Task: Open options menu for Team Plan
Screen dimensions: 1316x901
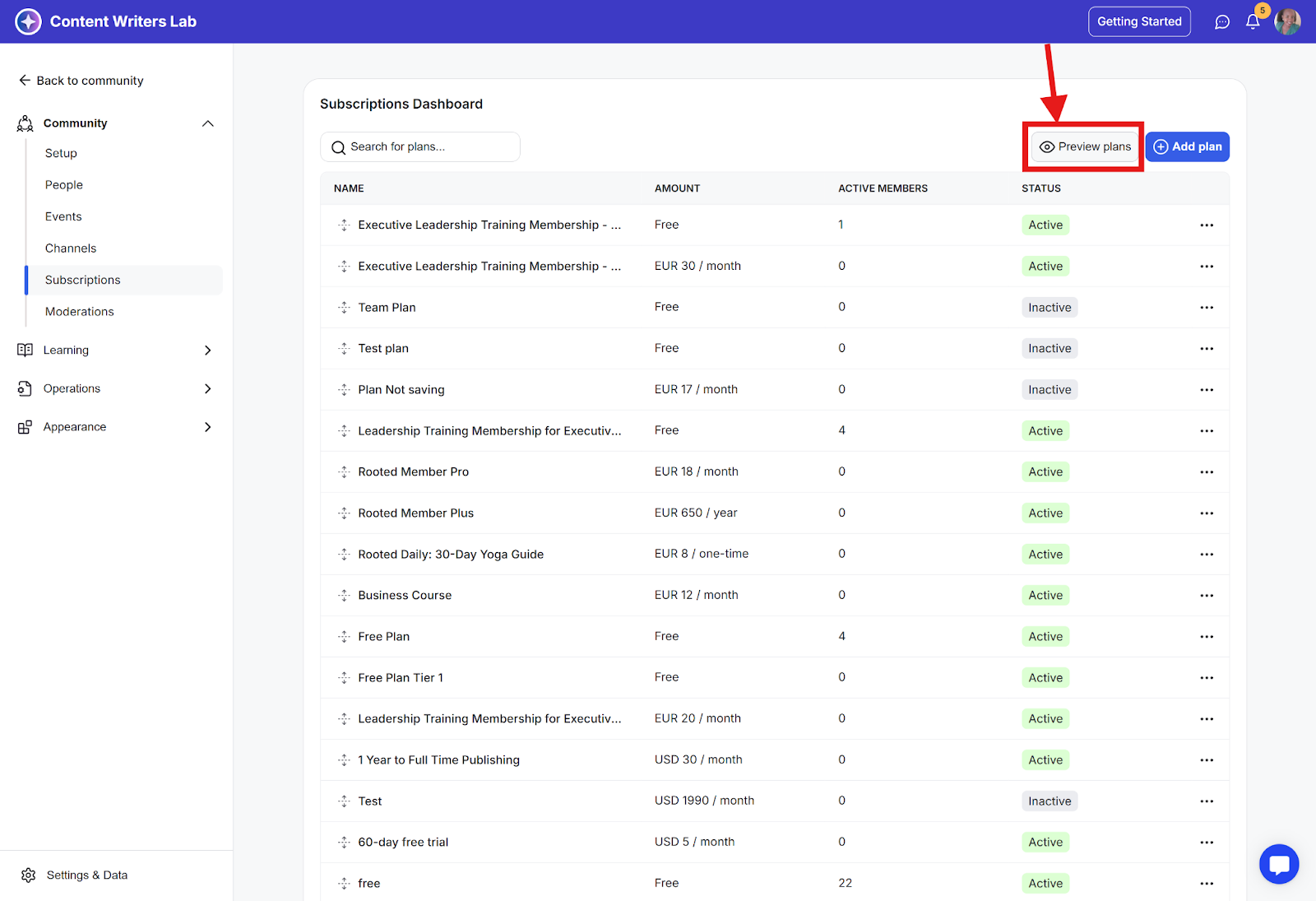Action: (1207, 308)
